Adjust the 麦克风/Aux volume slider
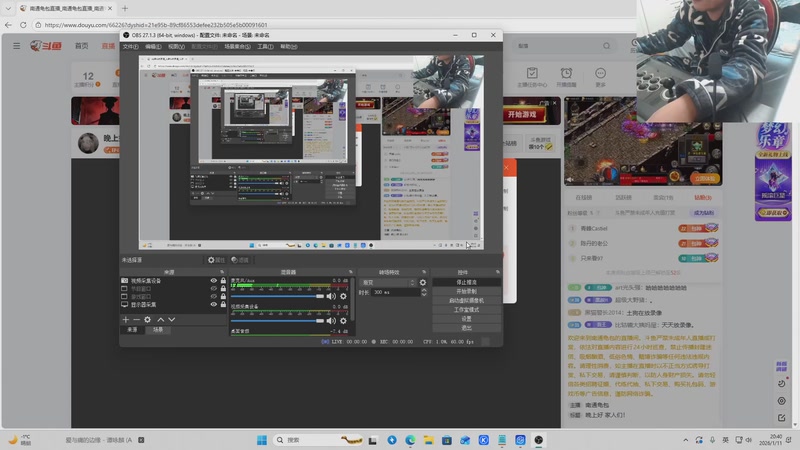Image resolution: width=800 pixels, height=450 pixels. tap(278, 296)
